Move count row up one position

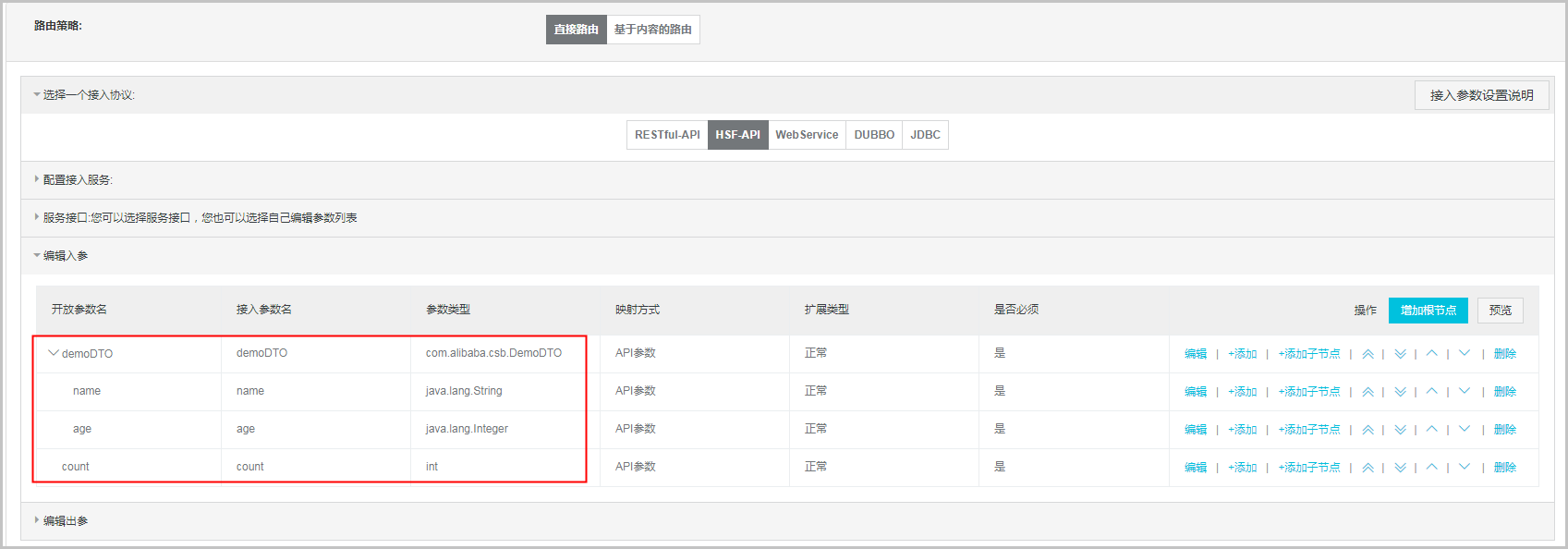(1431, 467)
